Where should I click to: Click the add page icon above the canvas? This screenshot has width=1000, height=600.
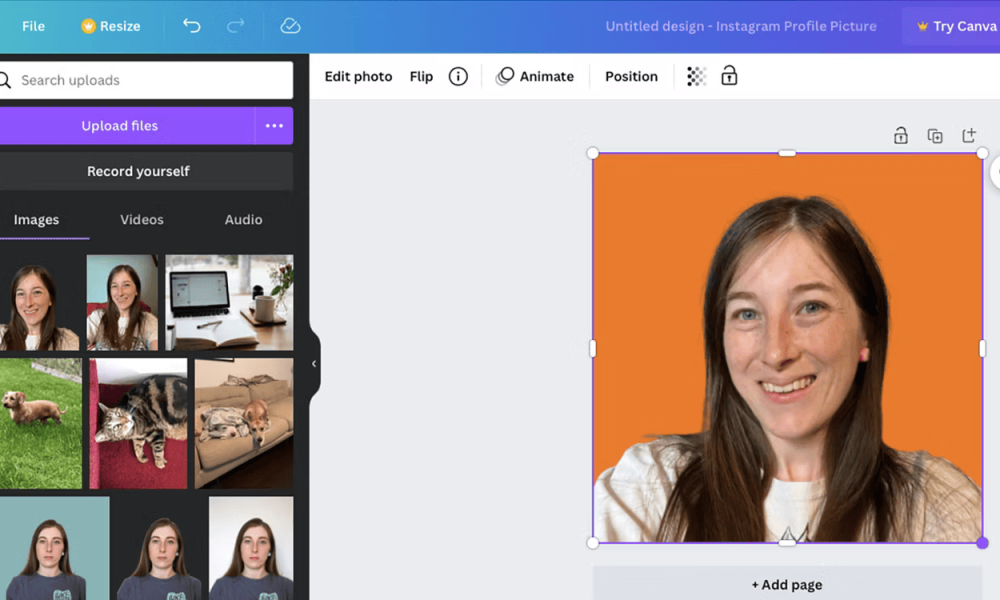click(x=969, y=135)
